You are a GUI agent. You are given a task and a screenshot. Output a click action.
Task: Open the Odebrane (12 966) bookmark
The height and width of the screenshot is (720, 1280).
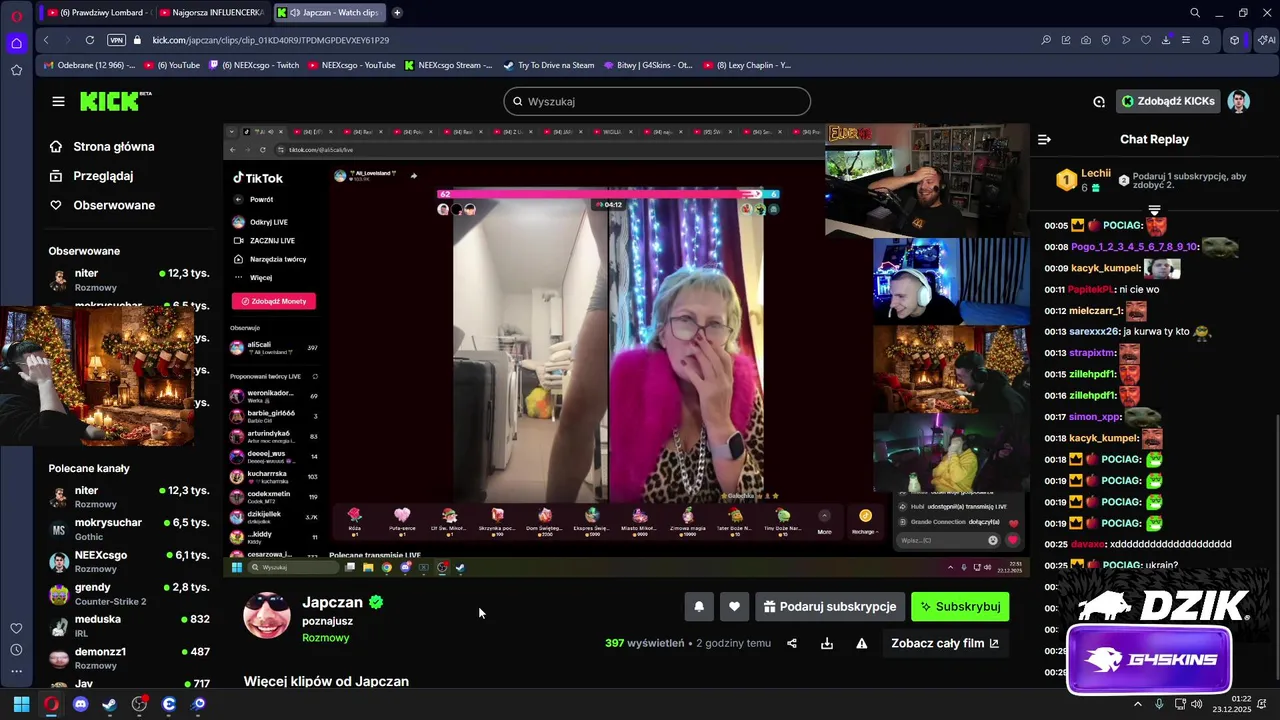(x=90, y=65)
